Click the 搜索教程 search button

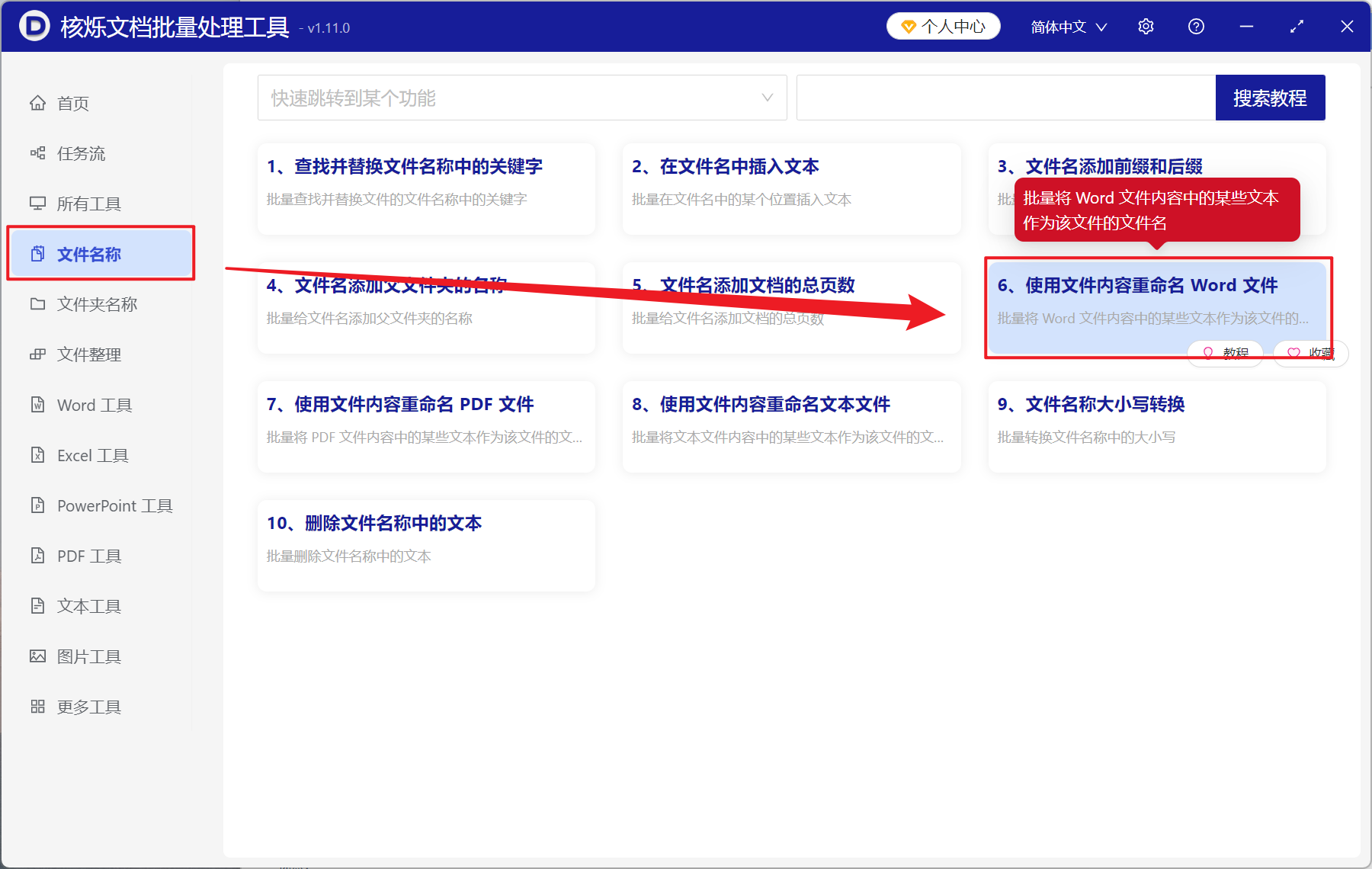coord(1270,97)
